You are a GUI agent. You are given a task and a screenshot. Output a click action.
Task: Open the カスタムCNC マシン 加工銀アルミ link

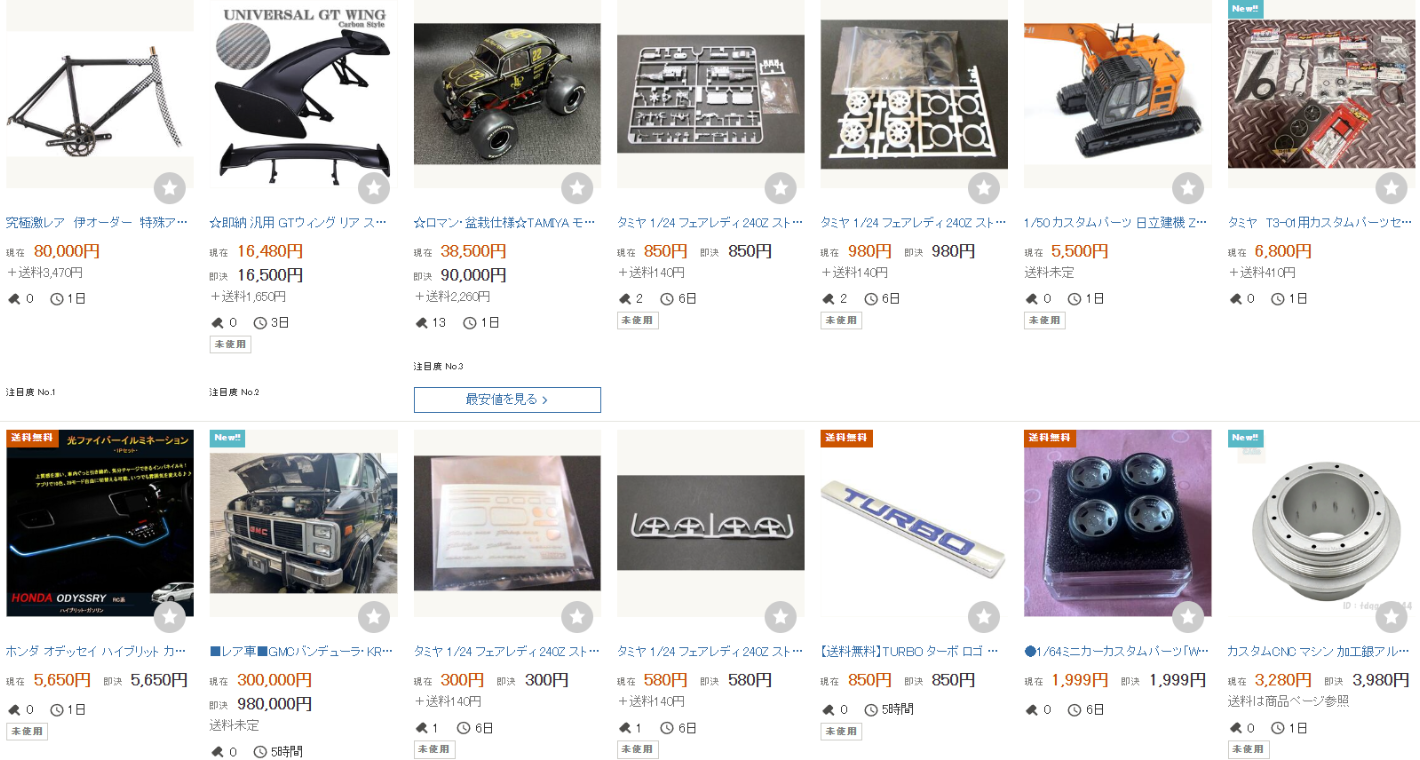point(1319,651)
